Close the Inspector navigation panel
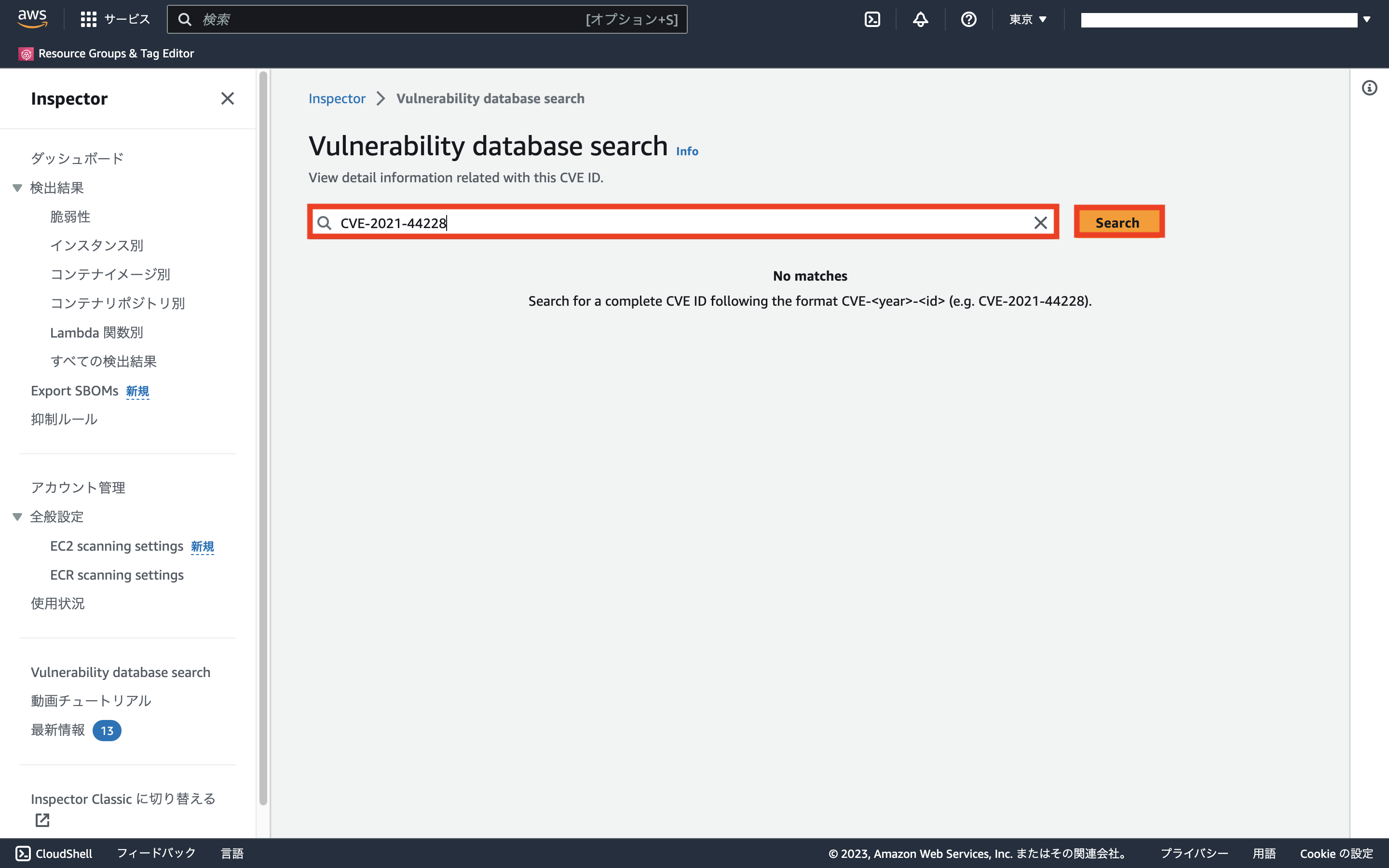 (x=227, y=98)
